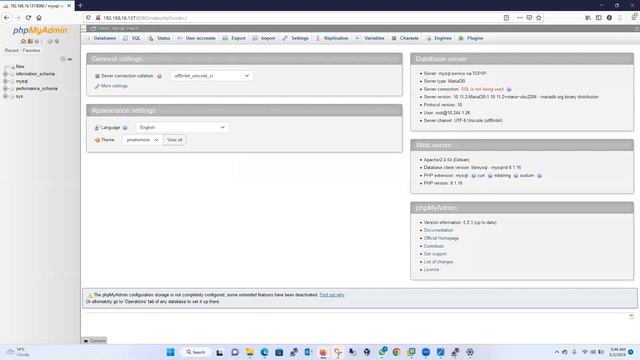Click the Chrome icon in taskbar
Image resolution: width=640 pixels, height=360 pixels.
coord(396,352)
